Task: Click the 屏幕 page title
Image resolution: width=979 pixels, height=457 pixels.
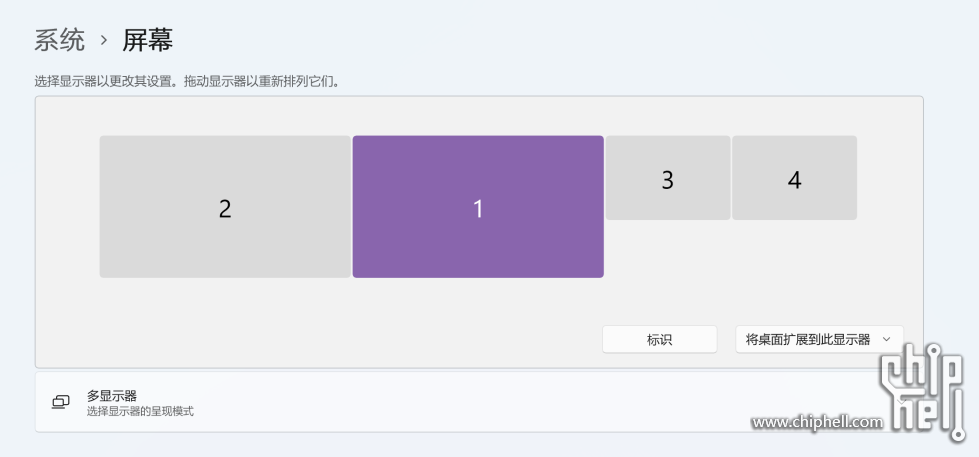Action: pos(148,40)
